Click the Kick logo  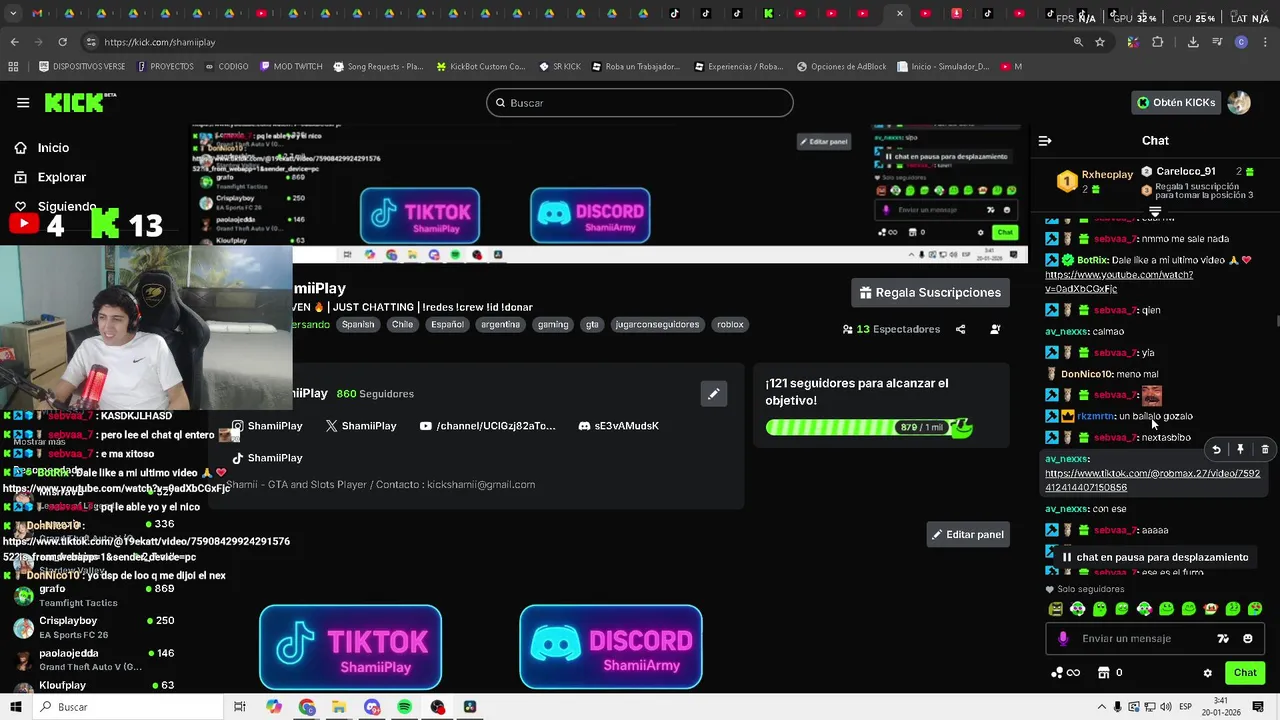click(x=80, y=102)
